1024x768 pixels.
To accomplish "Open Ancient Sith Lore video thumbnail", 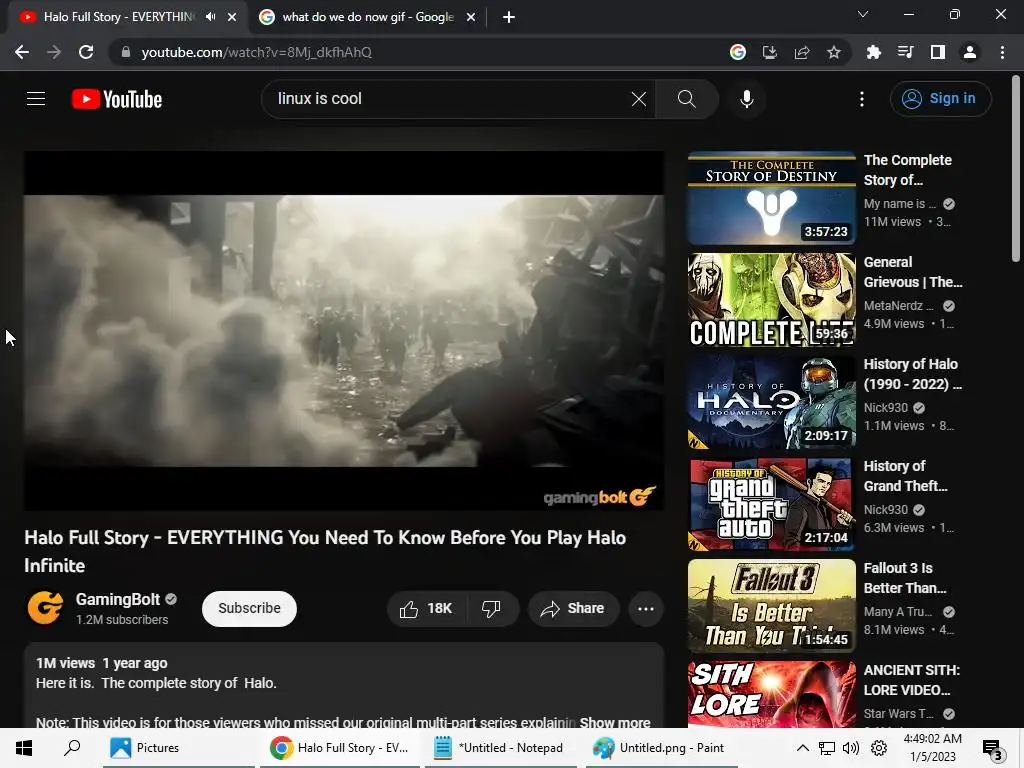I will [x=771, y=694].
